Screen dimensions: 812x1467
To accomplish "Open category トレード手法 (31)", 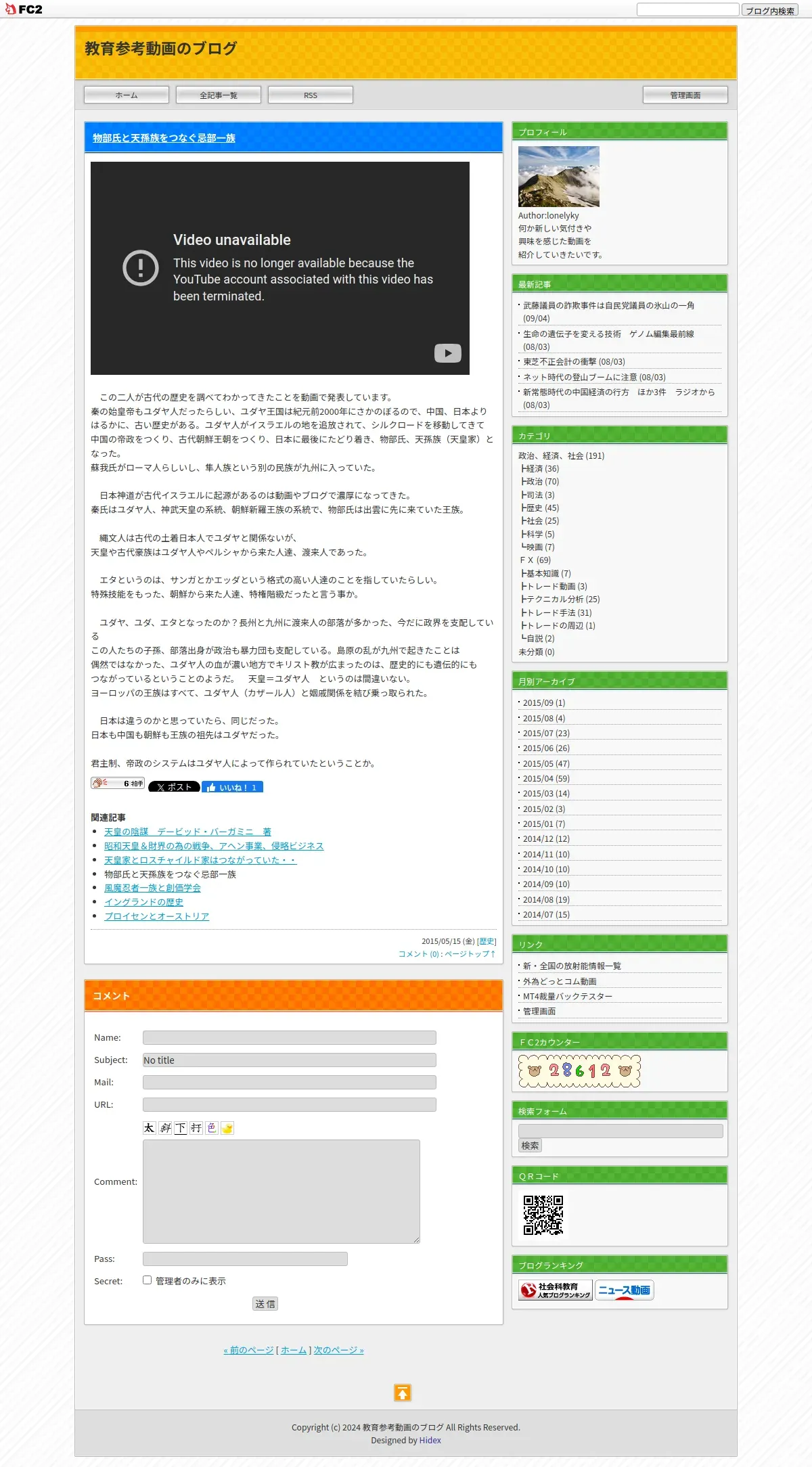I will click(559, 612).
